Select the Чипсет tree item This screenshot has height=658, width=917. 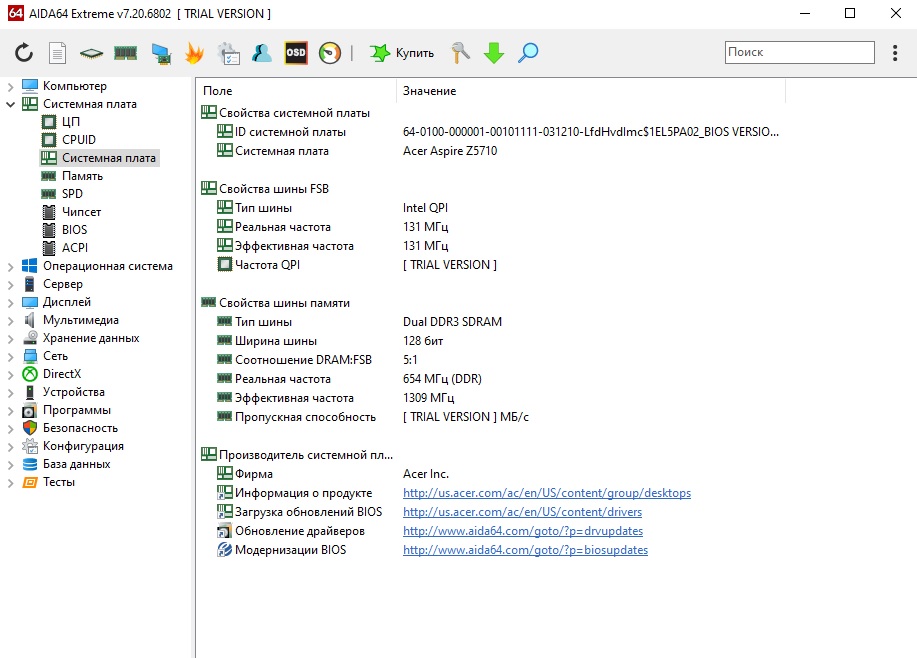[x=81, y=212]
